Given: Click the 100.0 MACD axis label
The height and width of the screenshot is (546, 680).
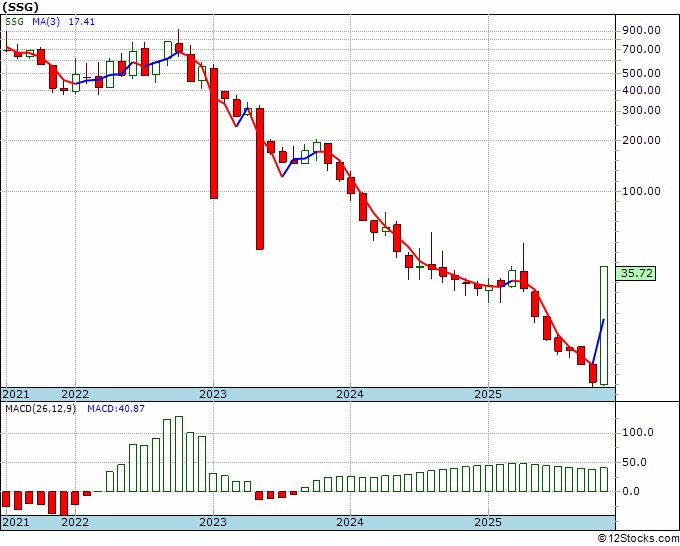Looking at the screenshot, I should tap(638, 433).
